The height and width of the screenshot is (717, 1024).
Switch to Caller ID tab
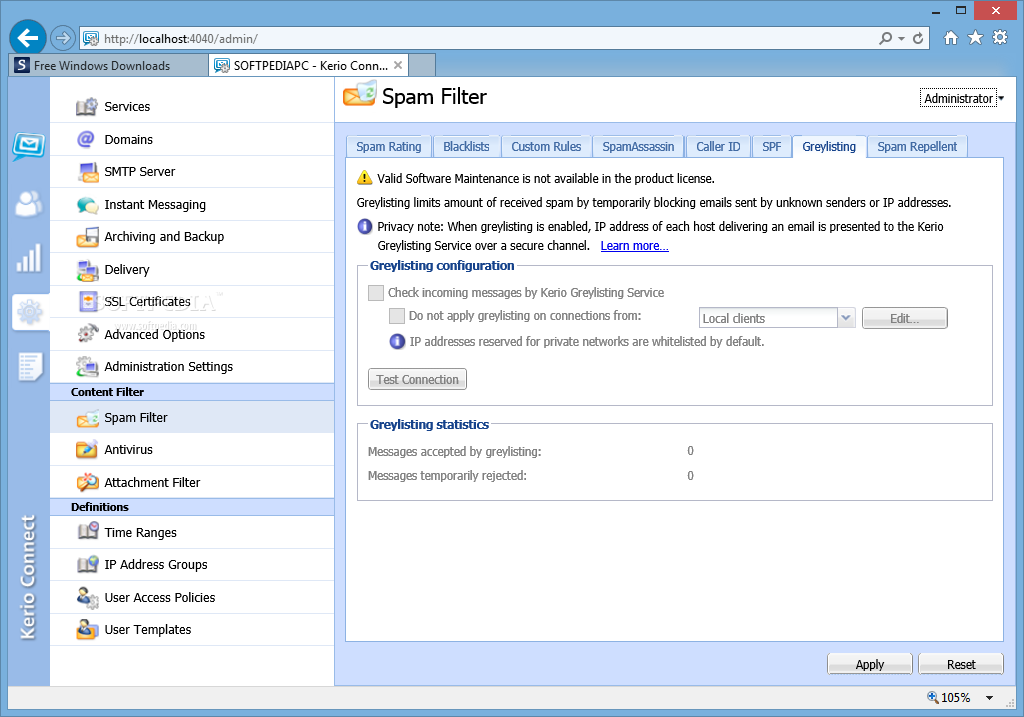click(x=718, y=147)
